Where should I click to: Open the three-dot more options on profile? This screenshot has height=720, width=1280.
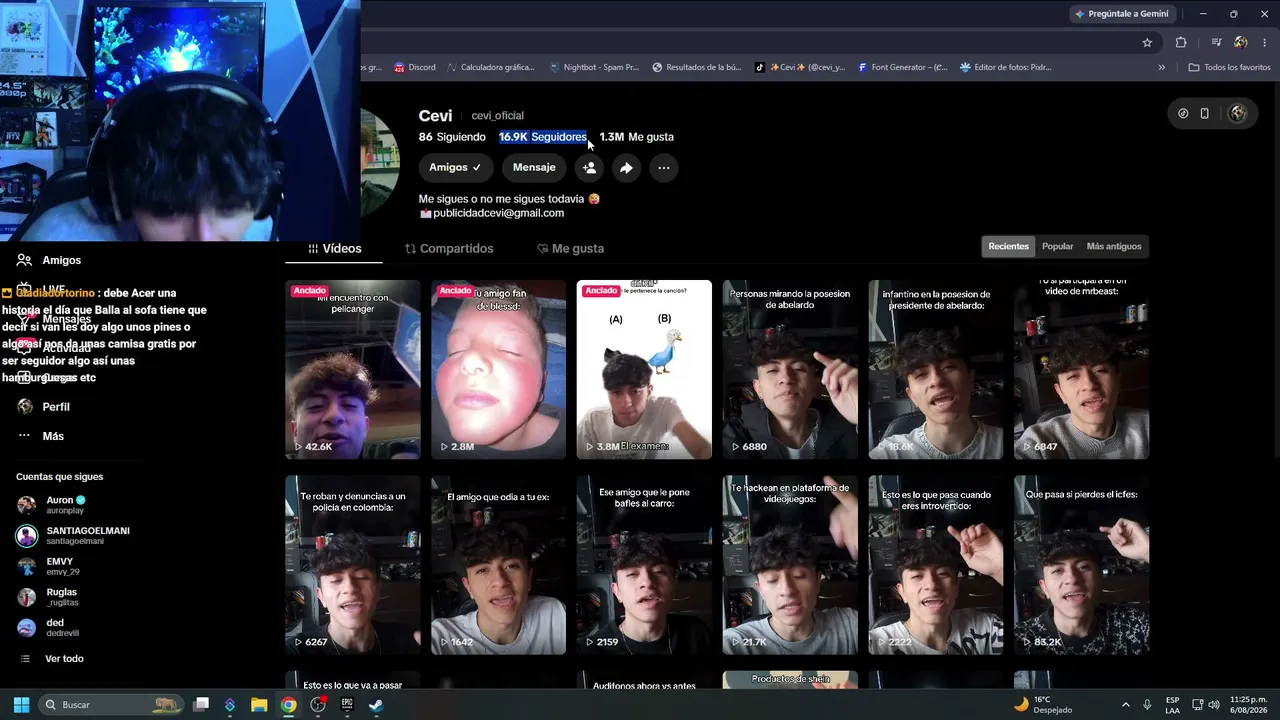click(x=664, y=168)
